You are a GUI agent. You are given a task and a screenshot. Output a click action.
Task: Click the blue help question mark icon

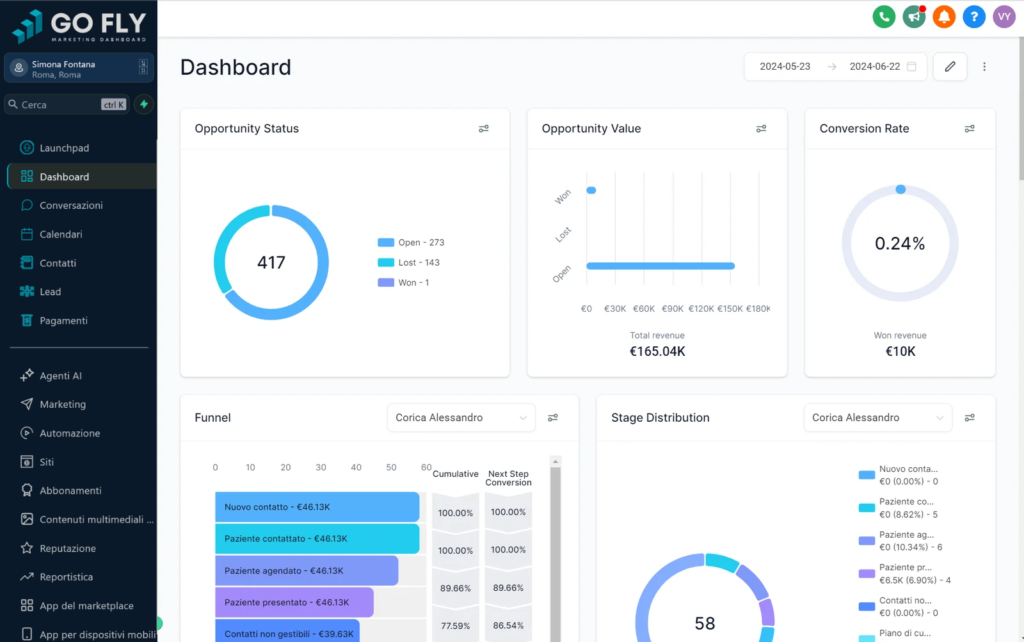(973, 16)
